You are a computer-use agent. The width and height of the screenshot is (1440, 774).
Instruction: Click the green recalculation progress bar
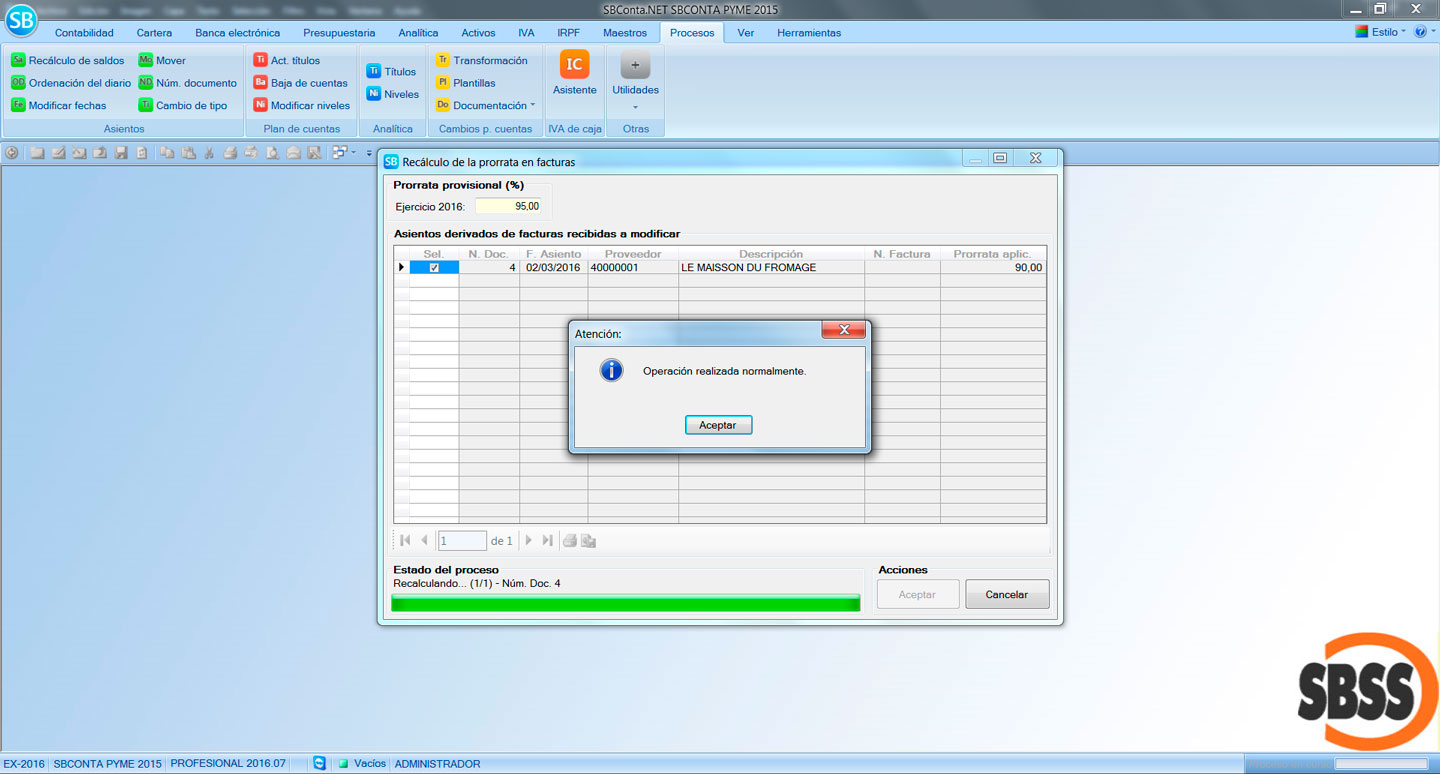tap(625, 603)
